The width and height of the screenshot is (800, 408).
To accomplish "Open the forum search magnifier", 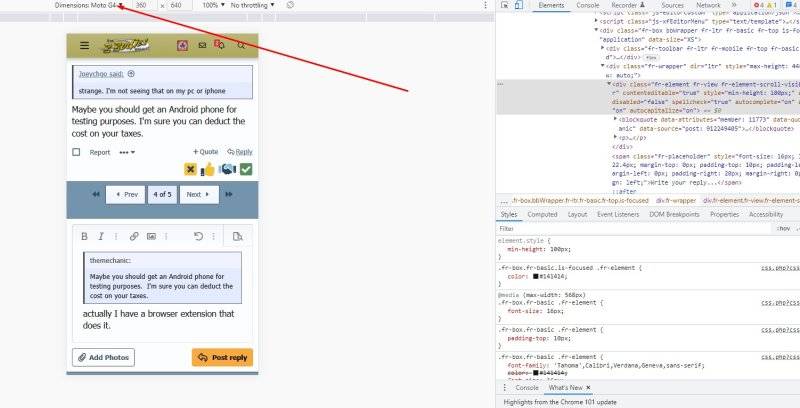I will [241, 45].
